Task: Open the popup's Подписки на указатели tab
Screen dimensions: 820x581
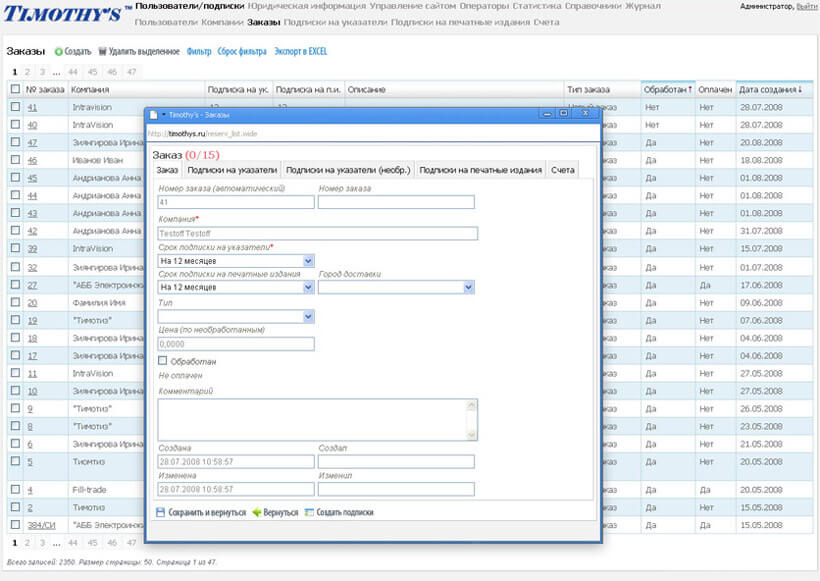Action: pos(232,170)
